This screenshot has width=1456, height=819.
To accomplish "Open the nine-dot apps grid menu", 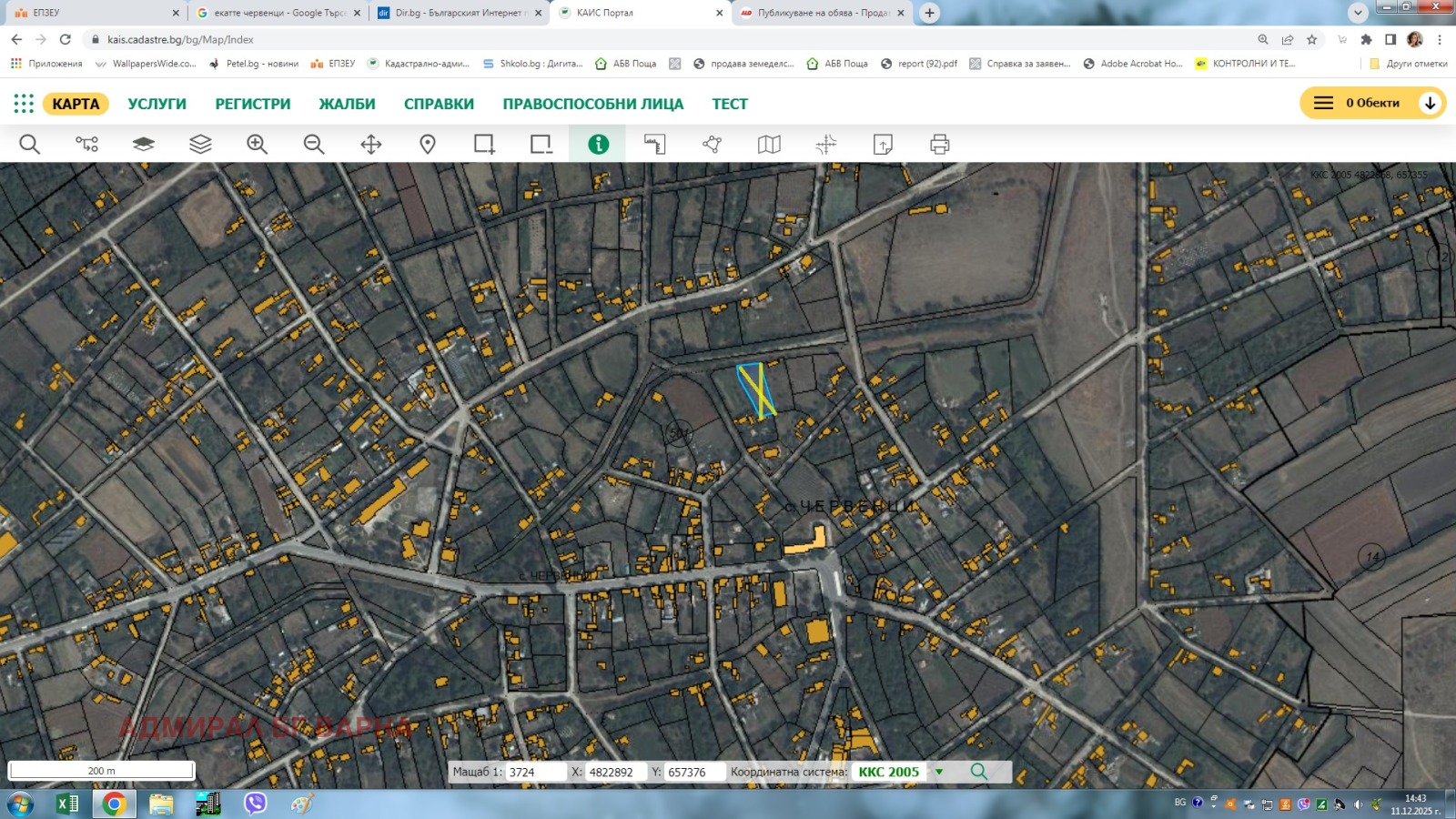I will (x=24, y=104).
